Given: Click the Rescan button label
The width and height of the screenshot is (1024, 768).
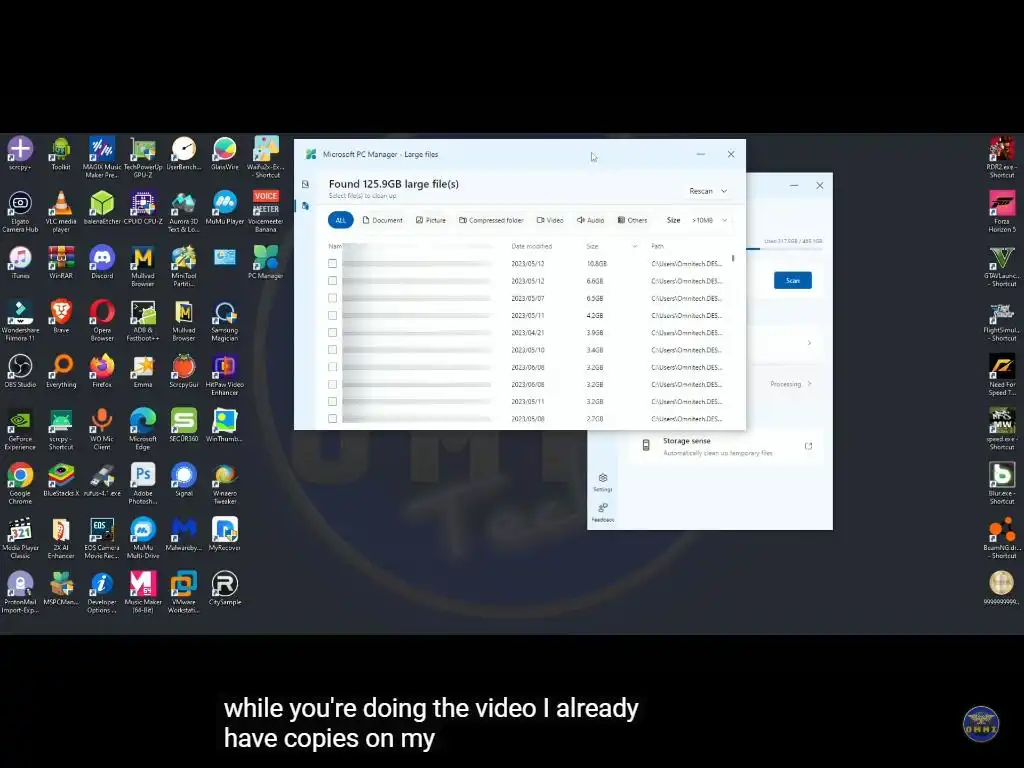Looking at the screenshot, I should coord(701,191).
